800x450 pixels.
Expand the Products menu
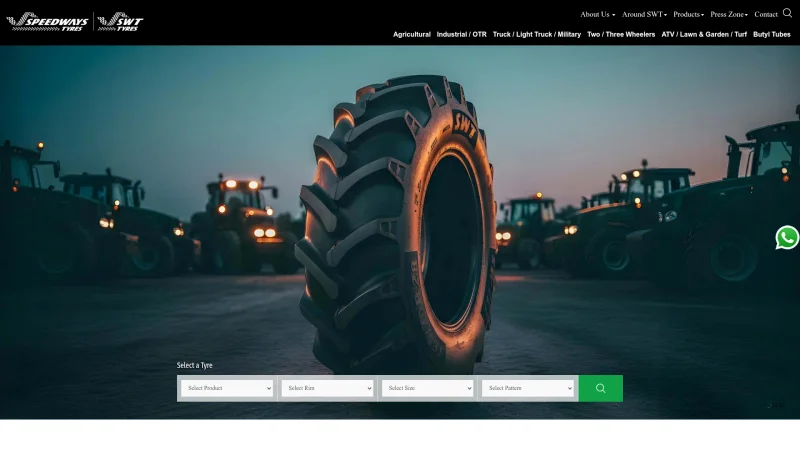click(688, 14)
